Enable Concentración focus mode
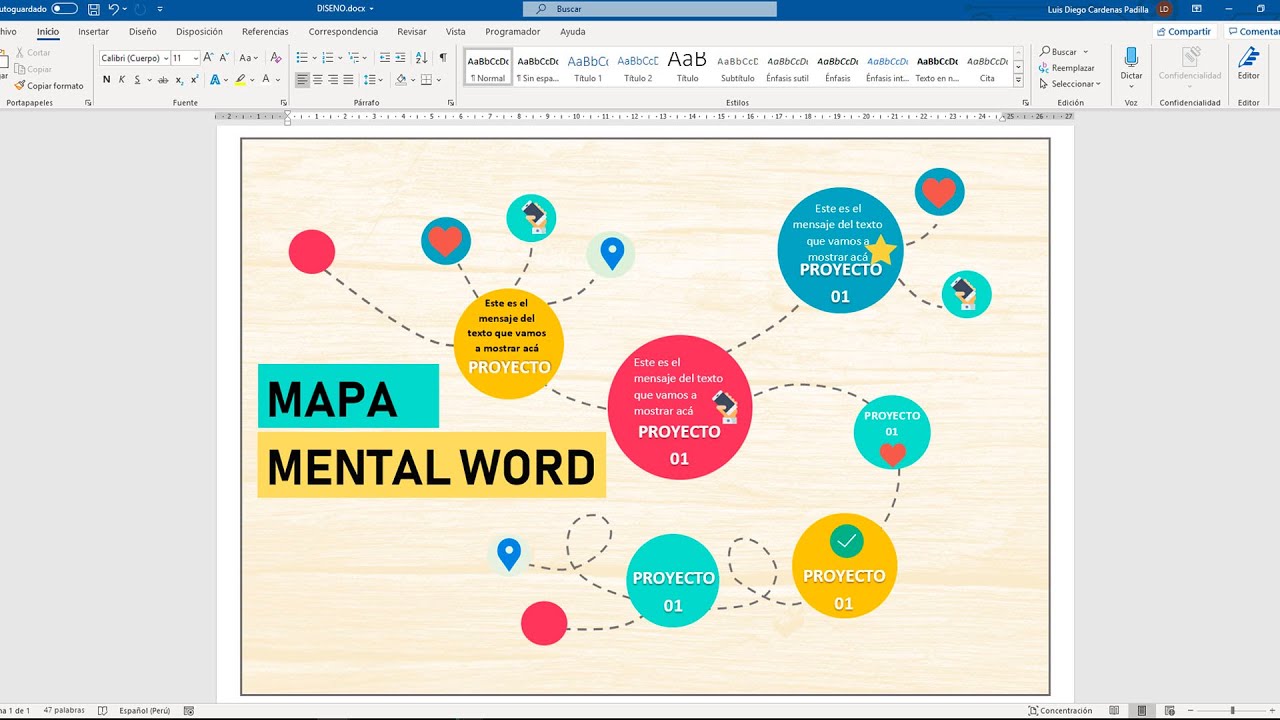Viewport: 1280px width, 720px height. [1058, 711]
